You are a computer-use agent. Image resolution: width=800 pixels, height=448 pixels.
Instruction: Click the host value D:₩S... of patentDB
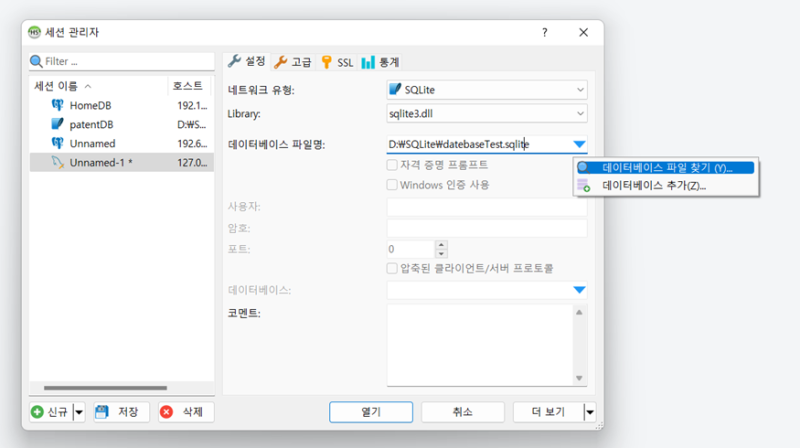click(x=192, y=125)
